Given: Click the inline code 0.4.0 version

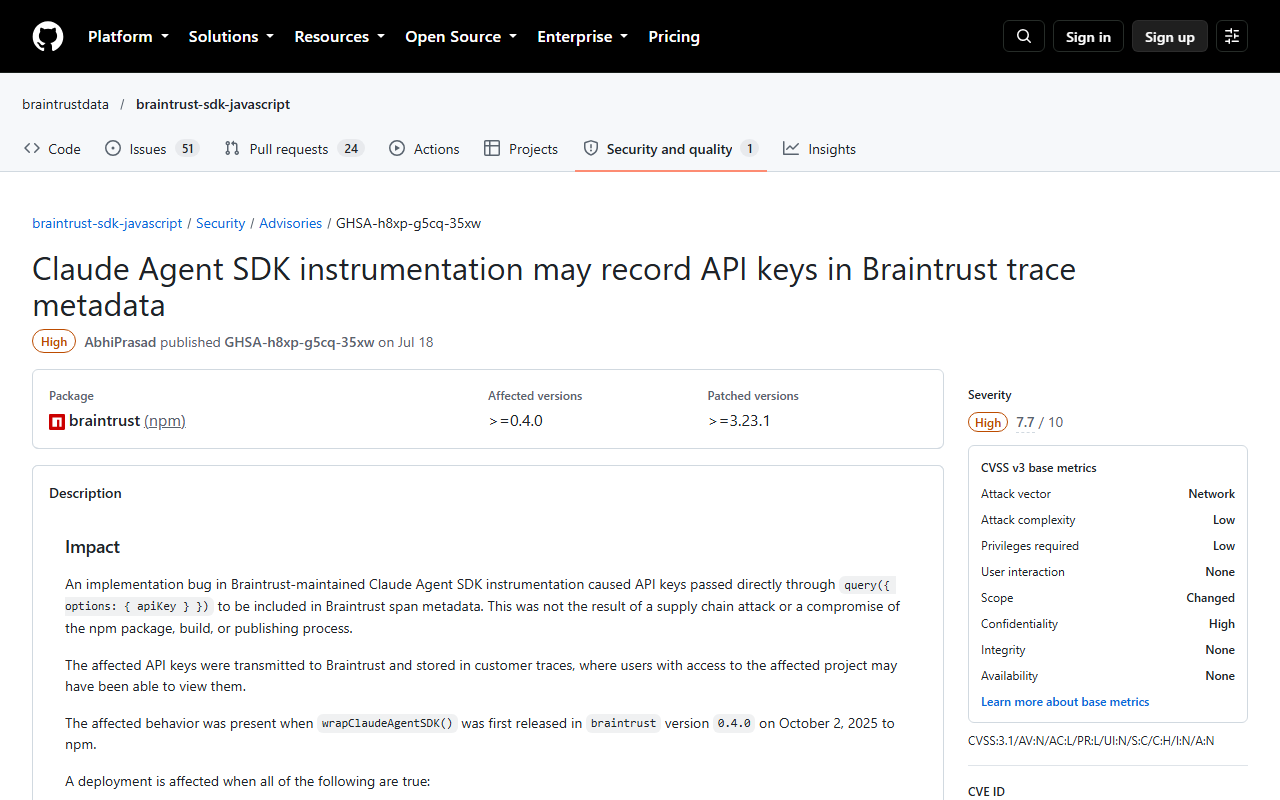Looking at the screenshot, I should (x=734, y=723).
